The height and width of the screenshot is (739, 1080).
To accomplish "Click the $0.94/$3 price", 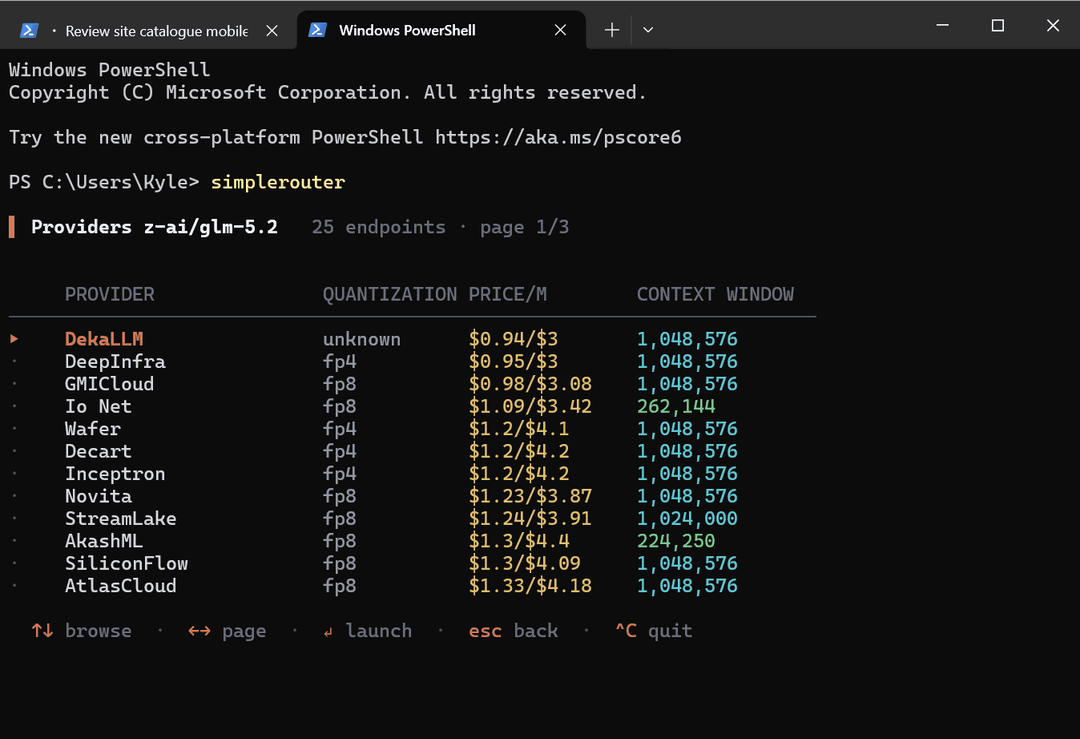I will click(x=513, y=339).
